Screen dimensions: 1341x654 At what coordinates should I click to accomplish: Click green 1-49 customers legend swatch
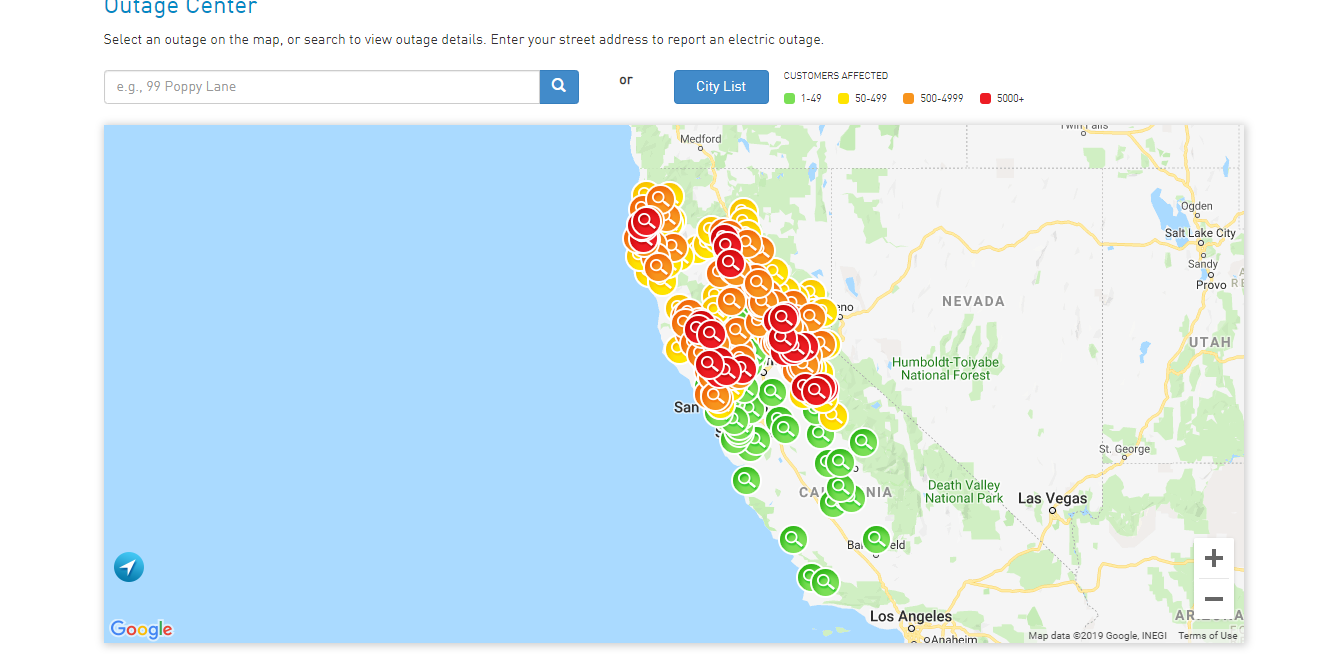click(x=789, y=98)
